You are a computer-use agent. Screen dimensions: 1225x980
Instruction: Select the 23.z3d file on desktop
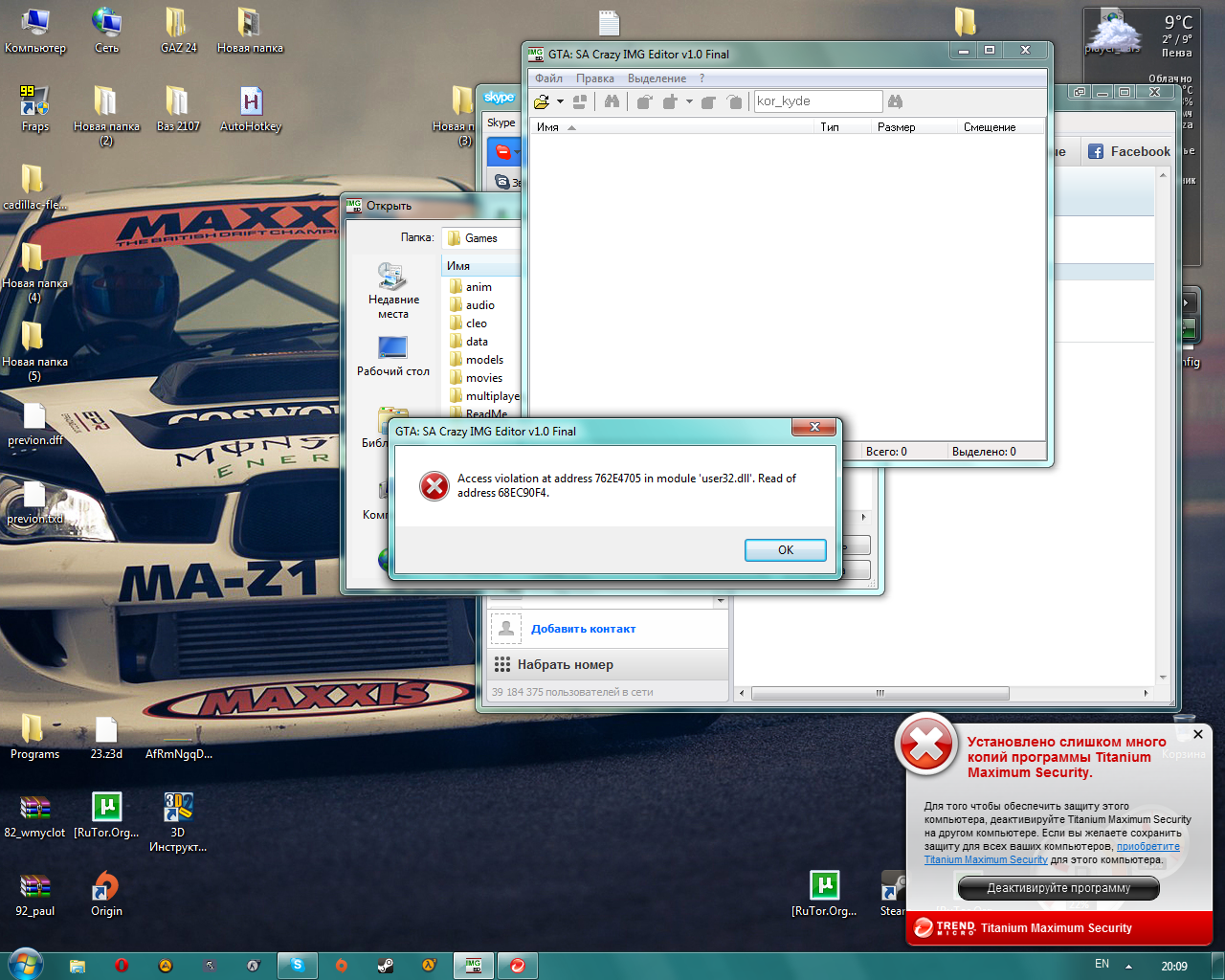tap(106, 736)
